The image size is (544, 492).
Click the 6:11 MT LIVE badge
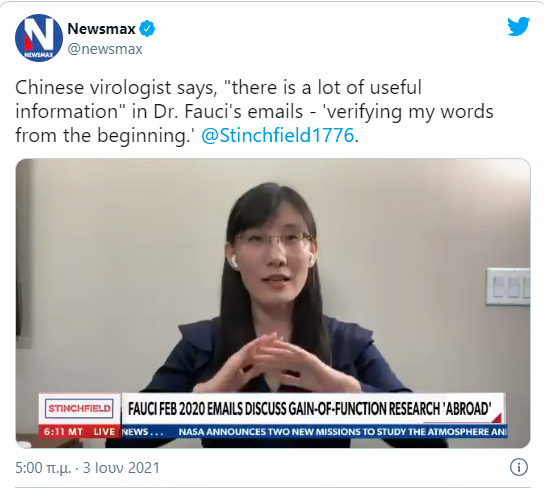coord(79,432)
